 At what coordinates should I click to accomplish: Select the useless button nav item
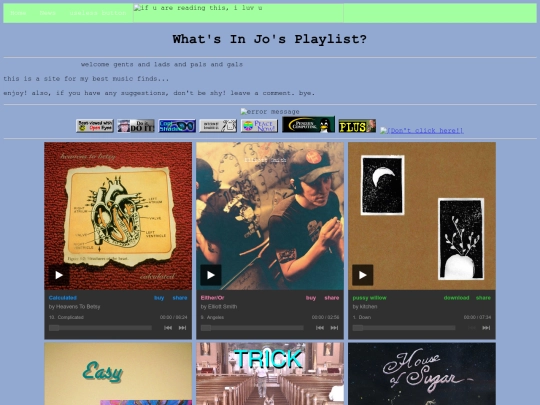[x=98, y=13]
